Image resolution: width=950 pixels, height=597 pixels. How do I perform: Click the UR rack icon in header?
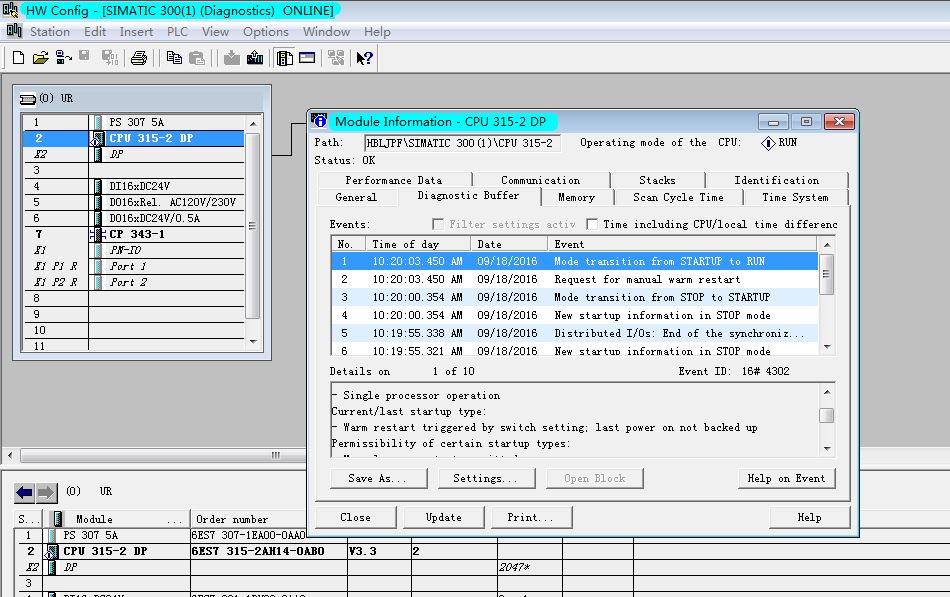click(x=27, y=98)
